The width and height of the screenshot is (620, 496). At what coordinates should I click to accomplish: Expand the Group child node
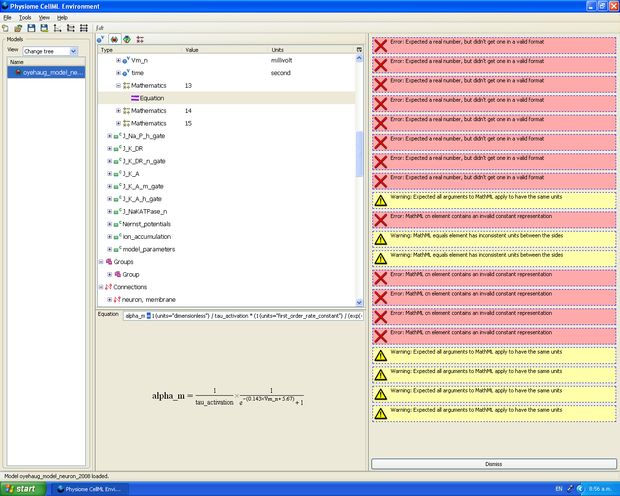coord(110,275)
